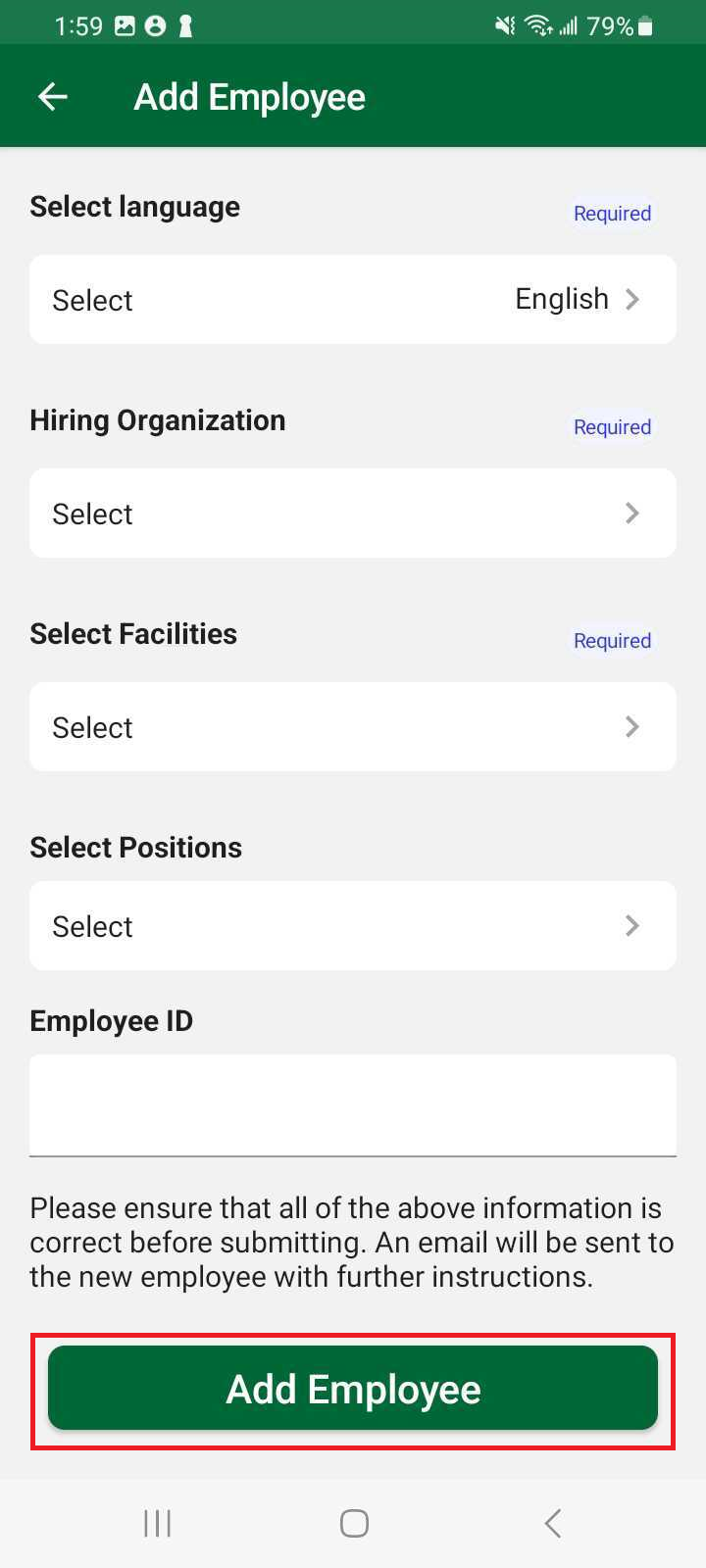Tap Android system back navigation icon

click(x=553, y=1523)
